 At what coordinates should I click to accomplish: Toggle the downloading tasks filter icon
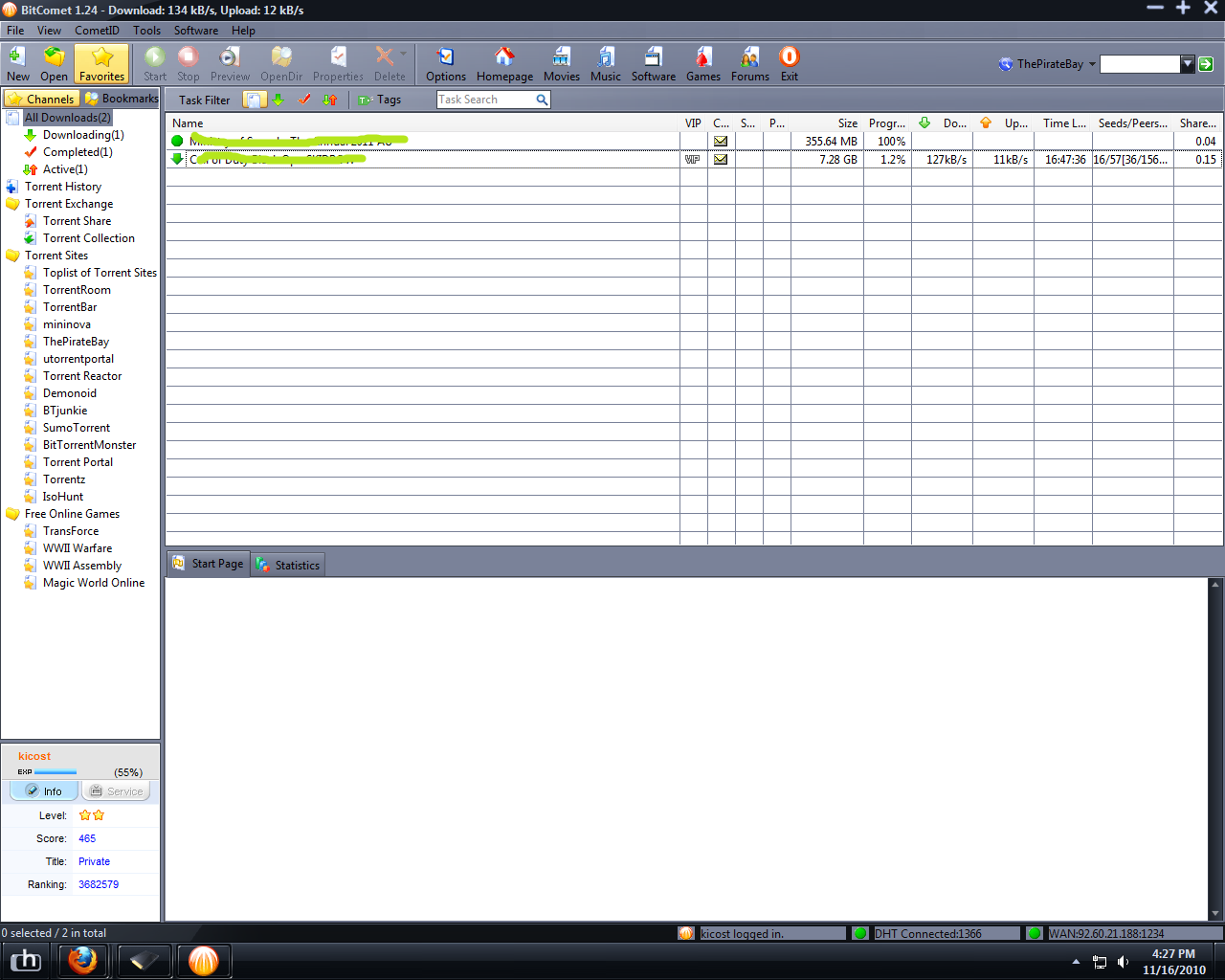[x=278, y=100]
